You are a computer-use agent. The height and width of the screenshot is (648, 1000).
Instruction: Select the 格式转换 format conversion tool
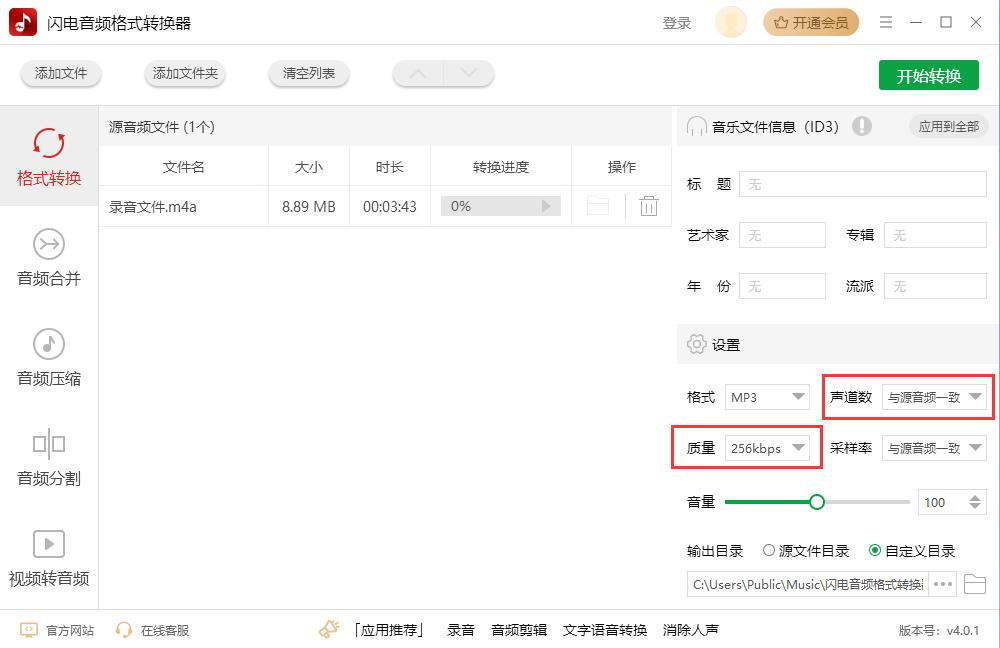(49, 157)
